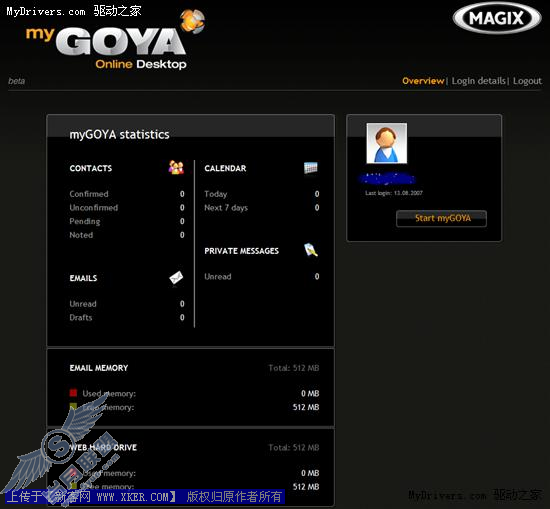Open the CALENDAR section heading
Viewport: 550px width, 509px height.
(x=225, y=168)
